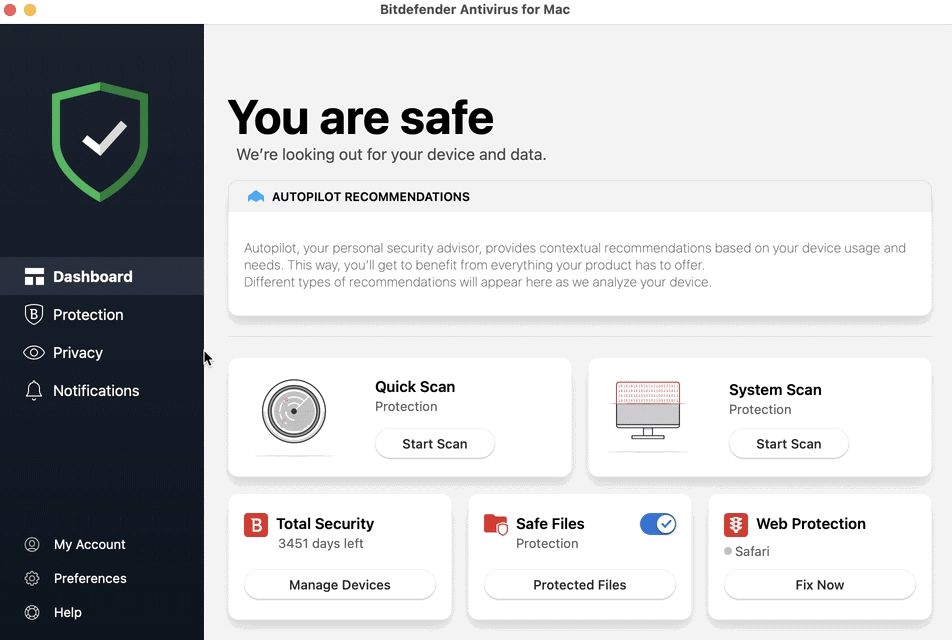The image size is (952, 640).
Task: Turn off the Safe Files toggle
Action: [x=658, y=524]
